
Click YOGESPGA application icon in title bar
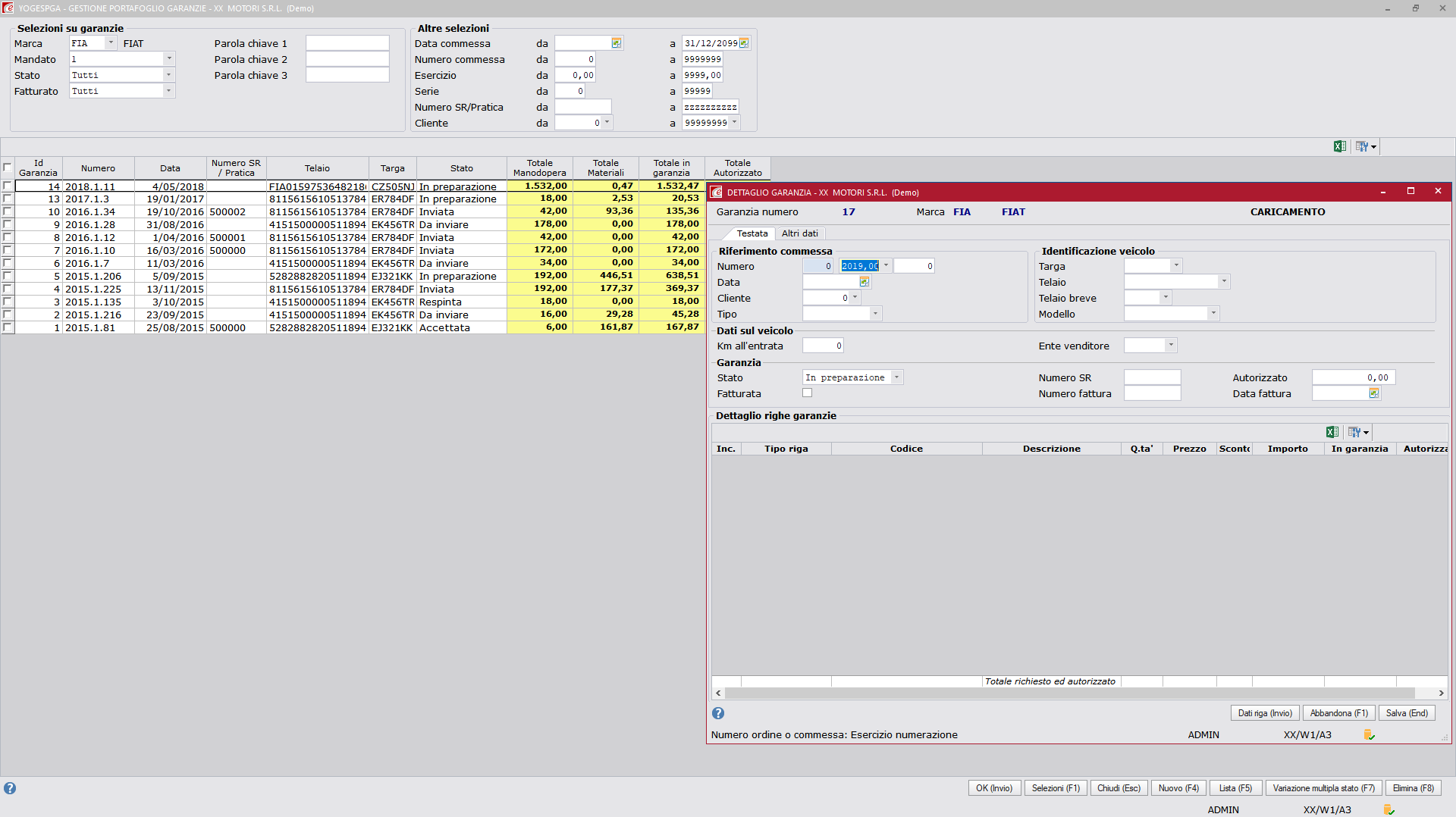click(x=8, y=8)
